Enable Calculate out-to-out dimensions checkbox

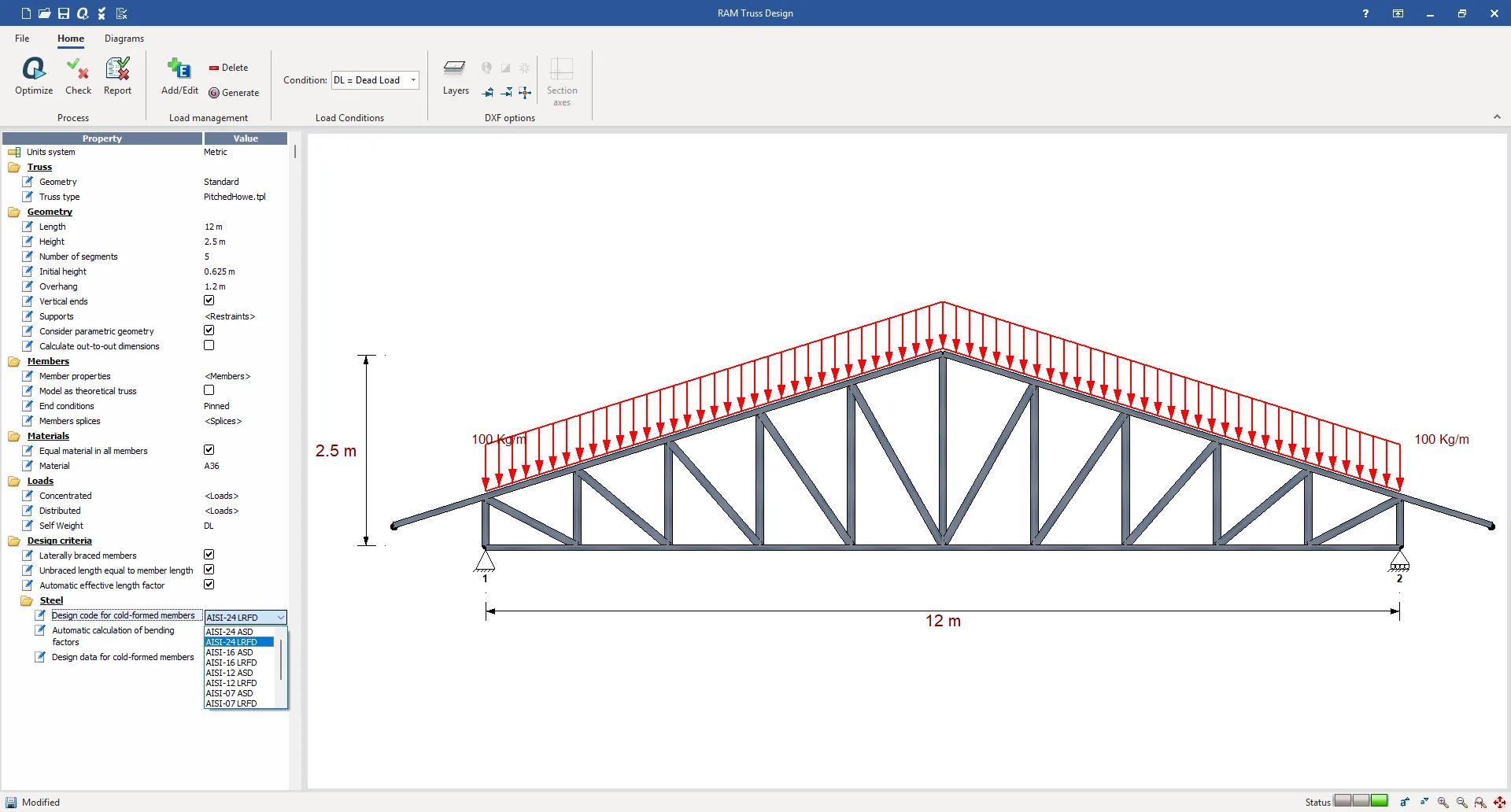tap(209, 345)
